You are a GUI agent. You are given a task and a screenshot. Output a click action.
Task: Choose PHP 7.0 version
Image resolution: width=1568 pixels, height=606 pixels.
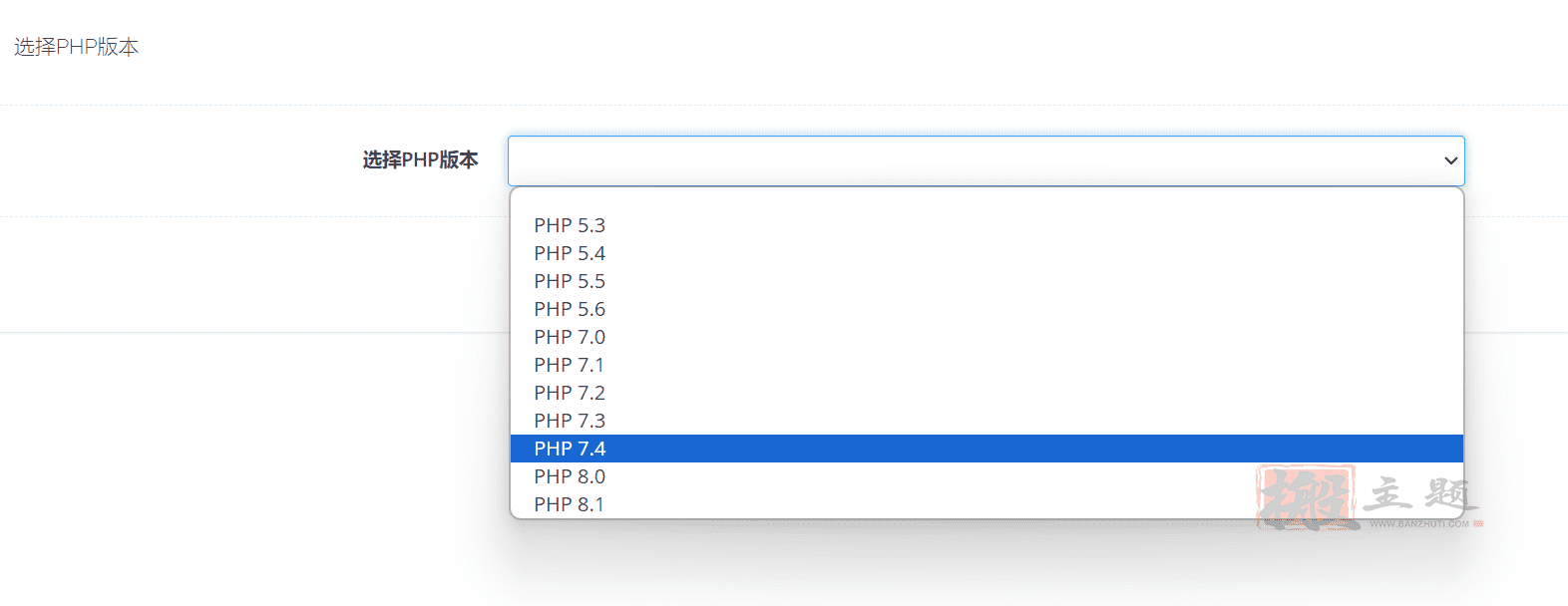pos(986,337)
